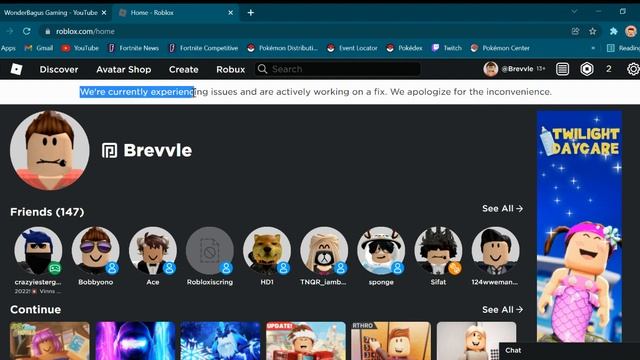The width and height of the screenshot is (640, 360).
Task: Open the Gmail bookmark
Action: 39,48
